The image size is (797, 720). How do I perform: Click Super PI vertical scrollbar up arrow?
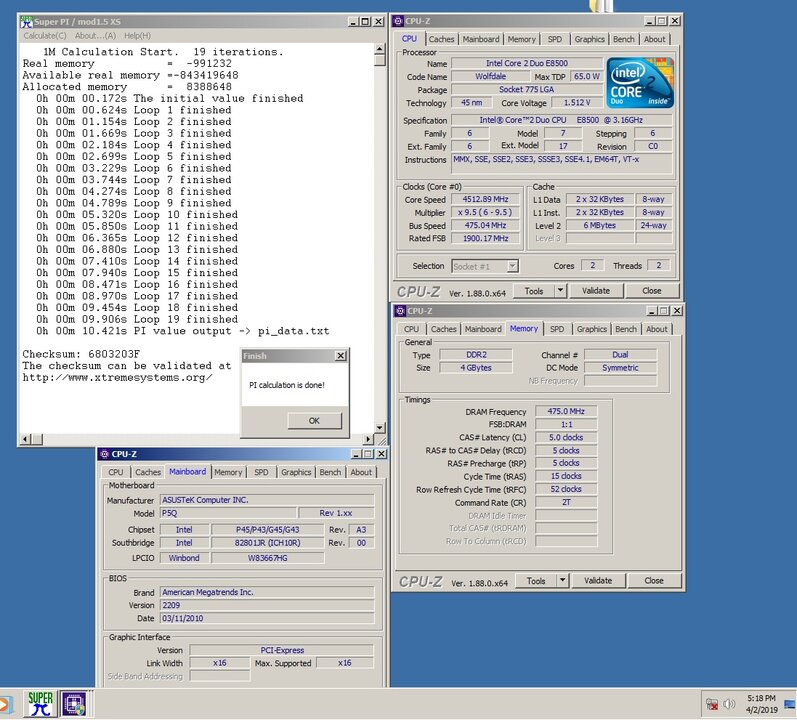379,49
